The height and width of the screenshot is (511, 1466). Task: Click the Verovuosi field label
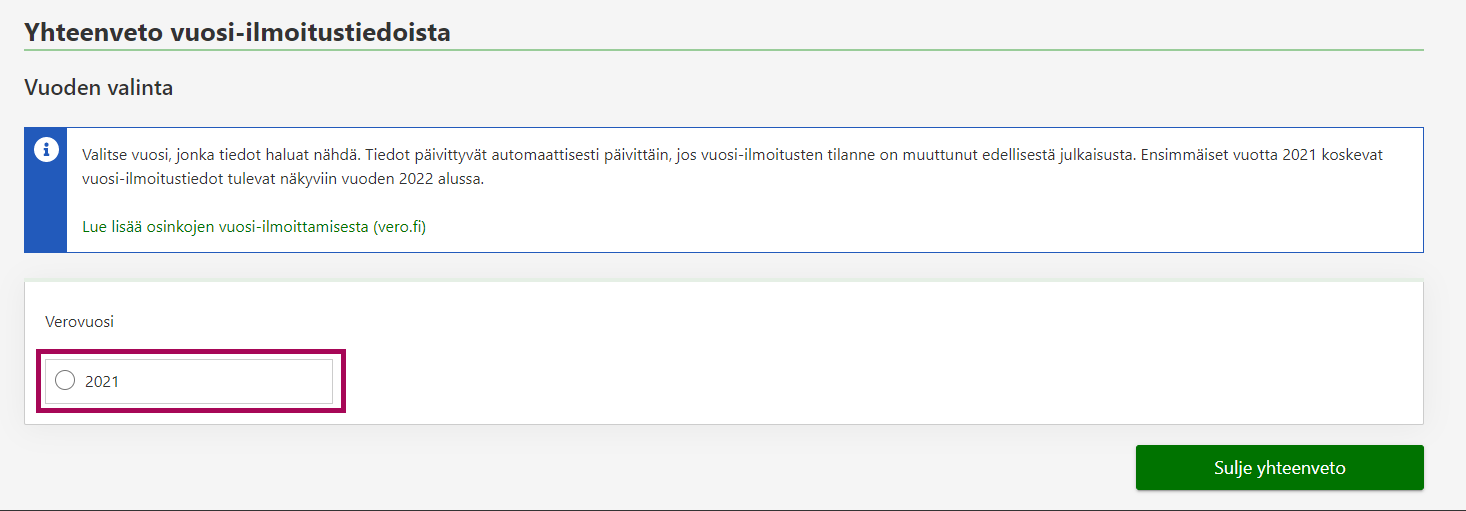click(79, 322)
